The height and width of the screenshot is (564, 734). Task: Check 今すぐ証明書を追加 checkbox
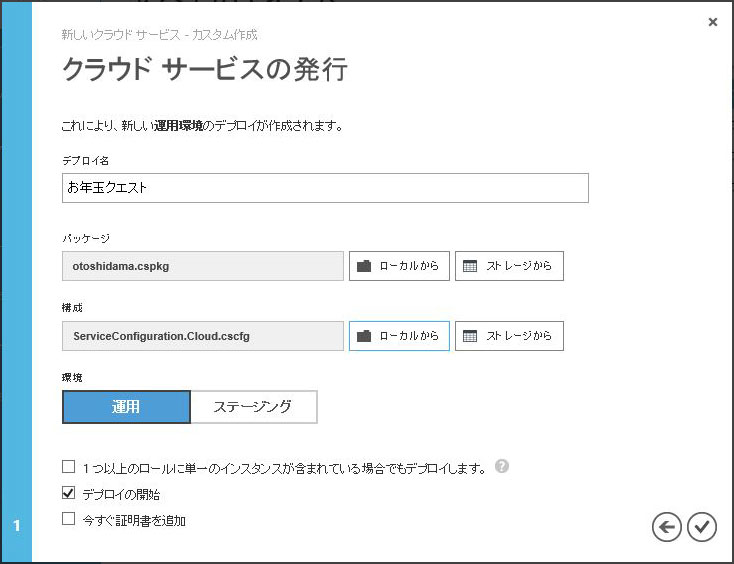point(68,519)
